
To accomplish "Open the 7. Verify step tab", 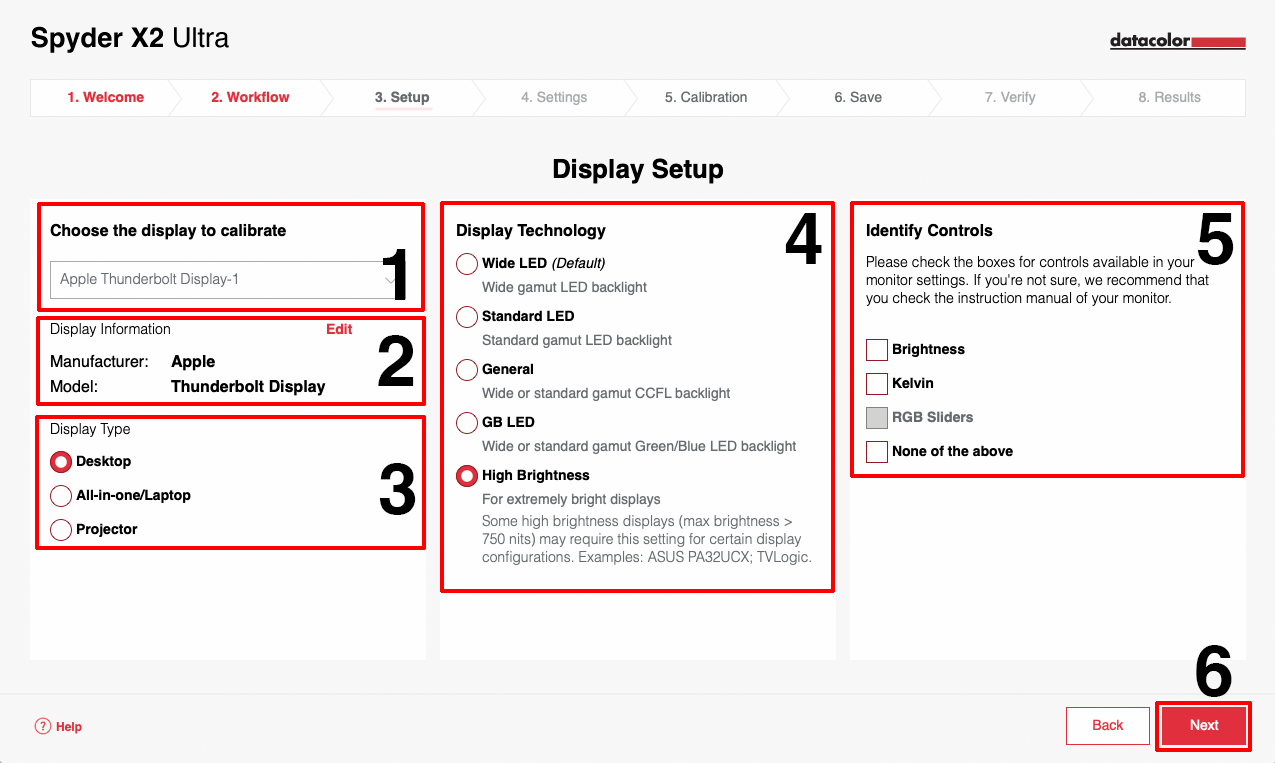I will (1010, 97).
